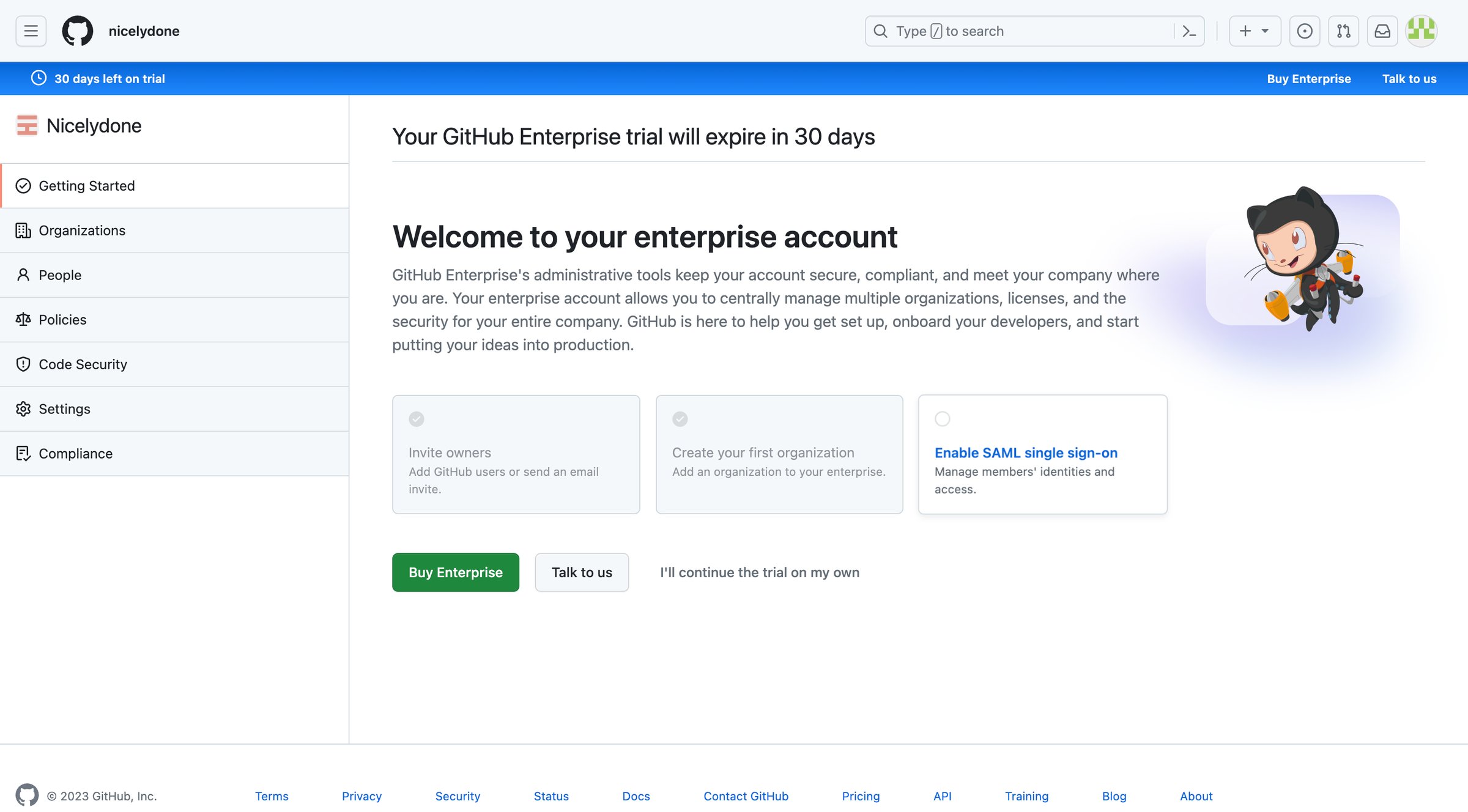This screenshot has height=812, width=1468.
Task: Open the Training footer link
Action: [x=1026, y=796]
